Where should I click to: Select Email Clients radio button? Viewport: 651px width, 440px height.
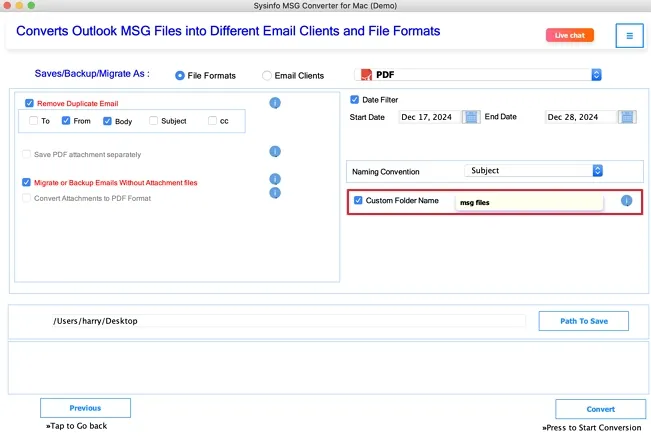pos(267,76)
